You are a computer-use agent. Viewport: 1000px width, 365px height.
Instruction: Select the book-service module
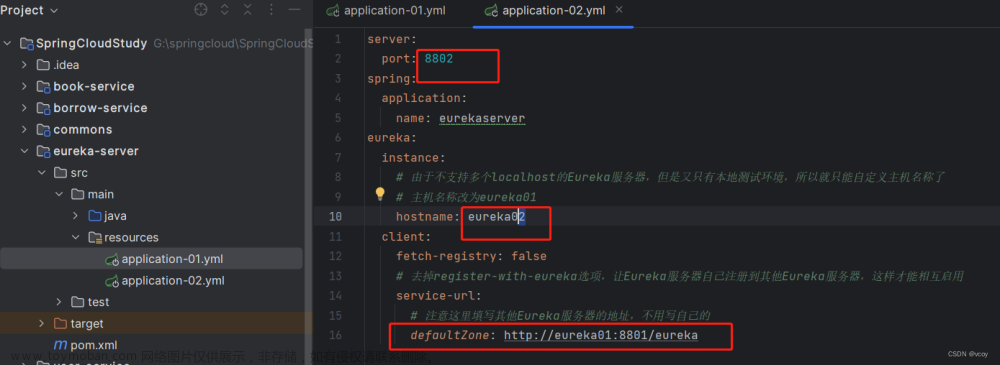(x=94, y=87)
